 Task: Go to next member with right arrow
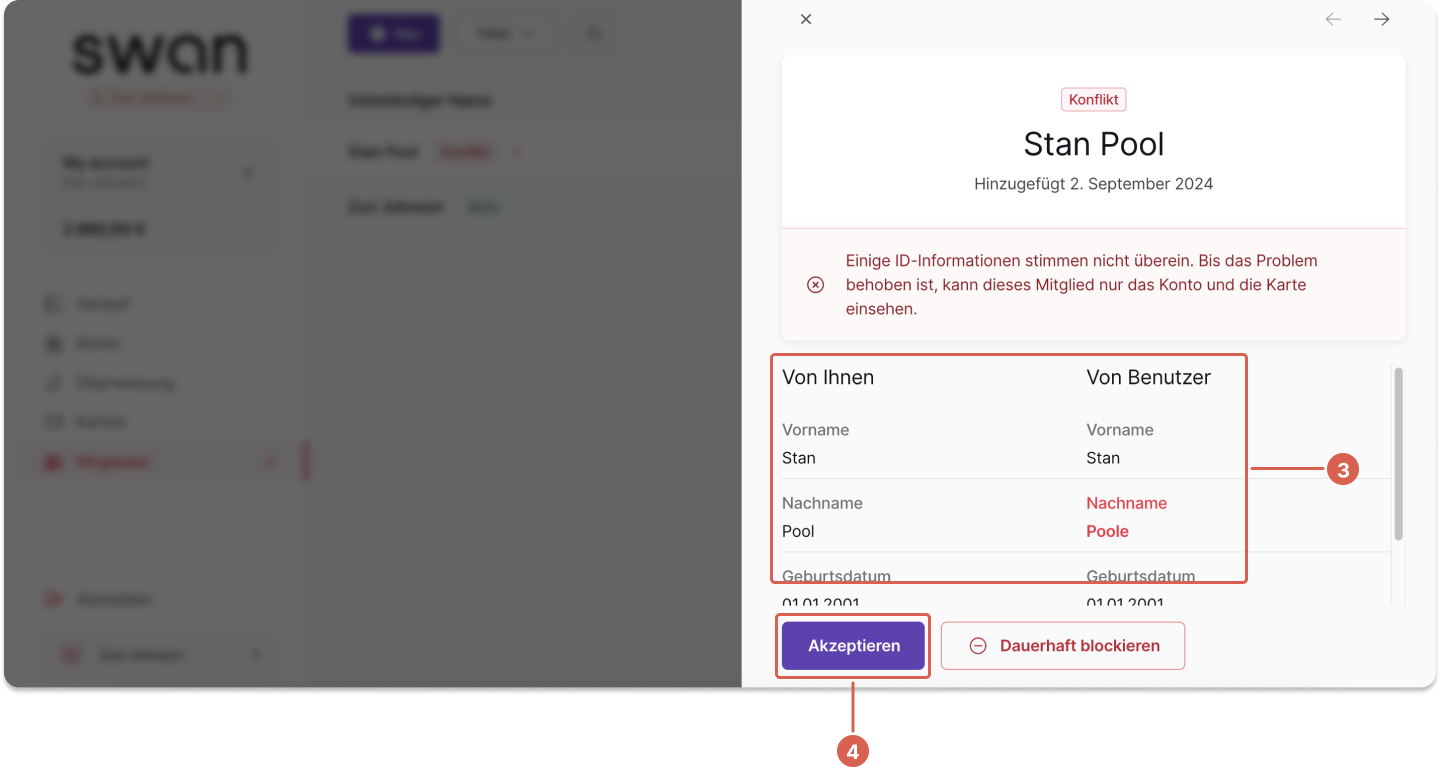1382,19
